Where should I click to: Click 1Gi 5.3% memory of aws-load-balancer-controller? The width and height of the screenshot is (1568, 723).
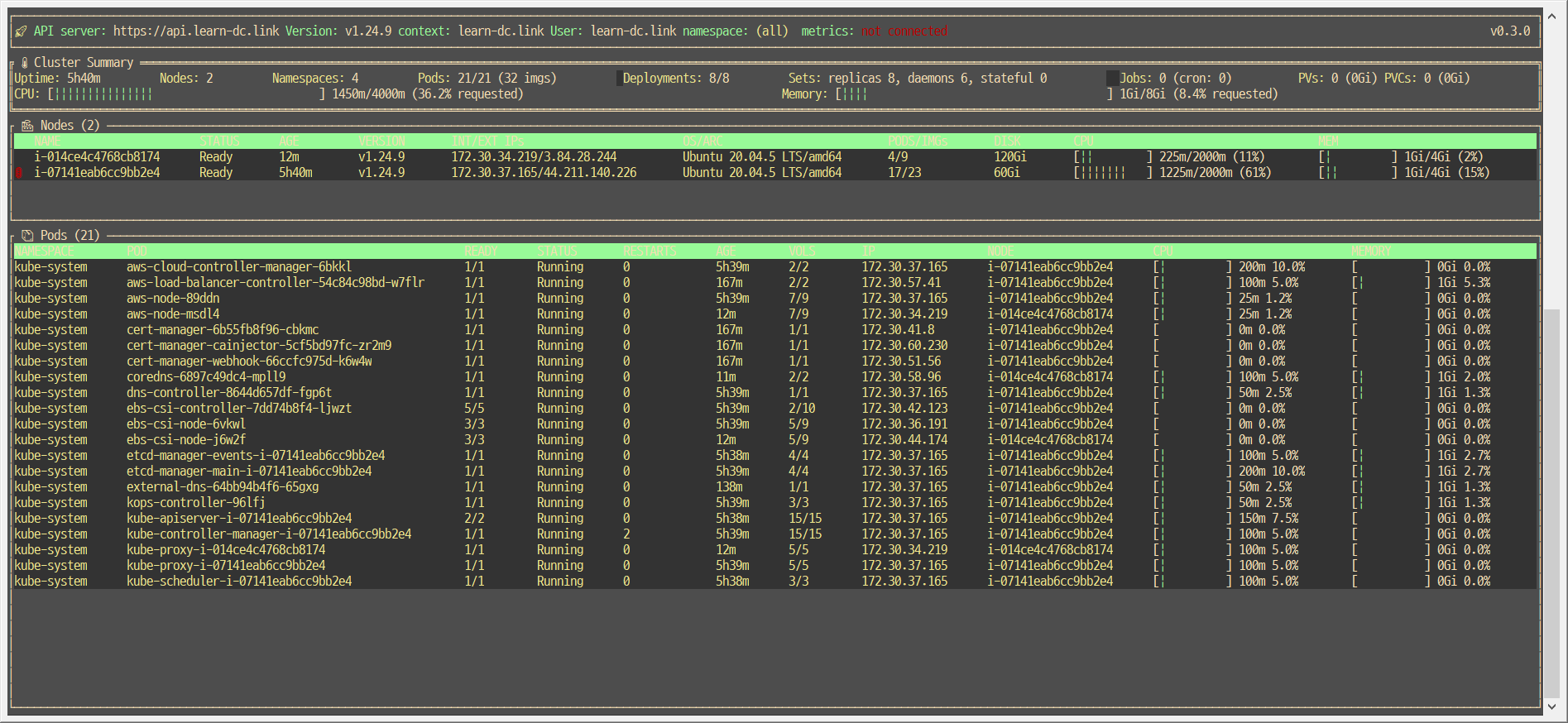1464,283
